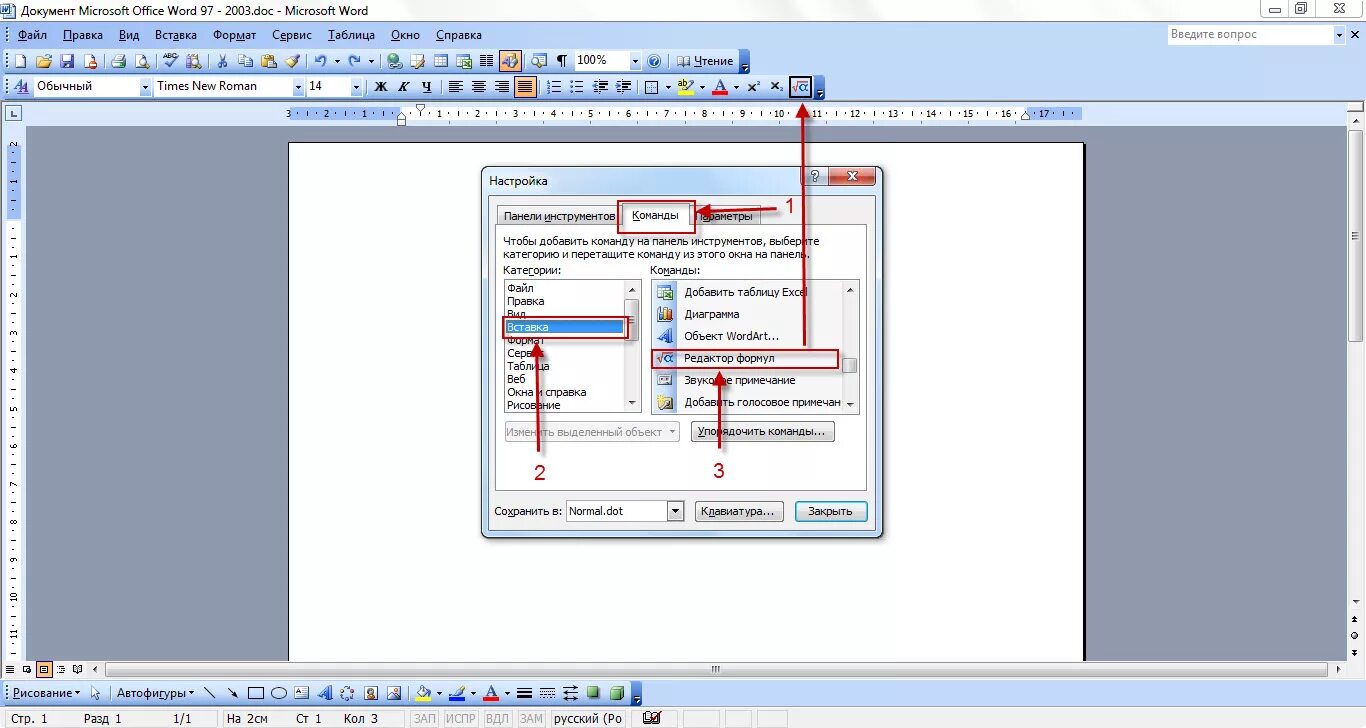The height and width of the screenshot is (728, 1366).
Task: Run the spelling check (ABC icon)
Action: (x=170, y=61)
